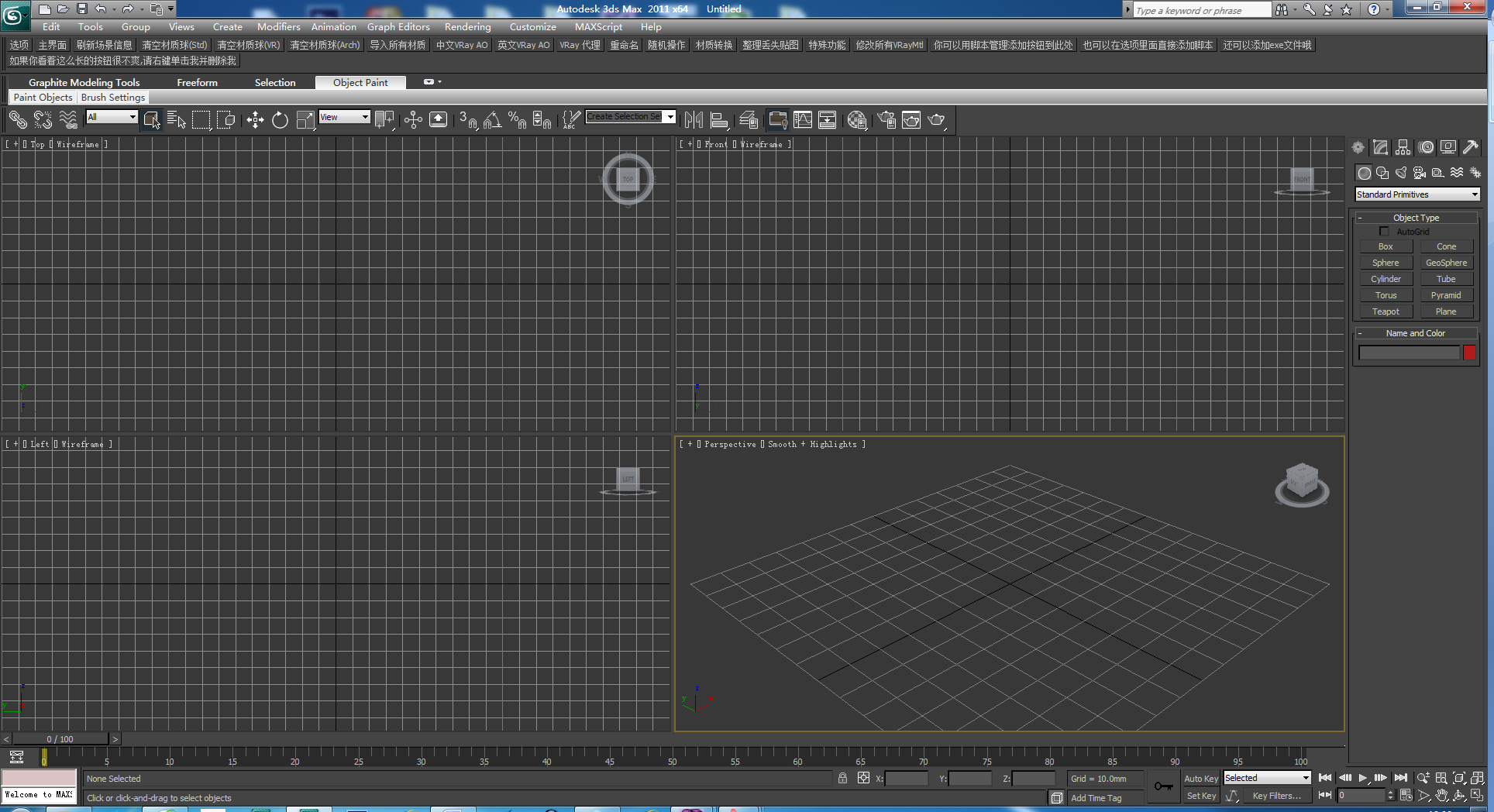Viewport: 1494px width, 812px height.
Task: Open the Mirror tool
Action: [x=694, y=120]
